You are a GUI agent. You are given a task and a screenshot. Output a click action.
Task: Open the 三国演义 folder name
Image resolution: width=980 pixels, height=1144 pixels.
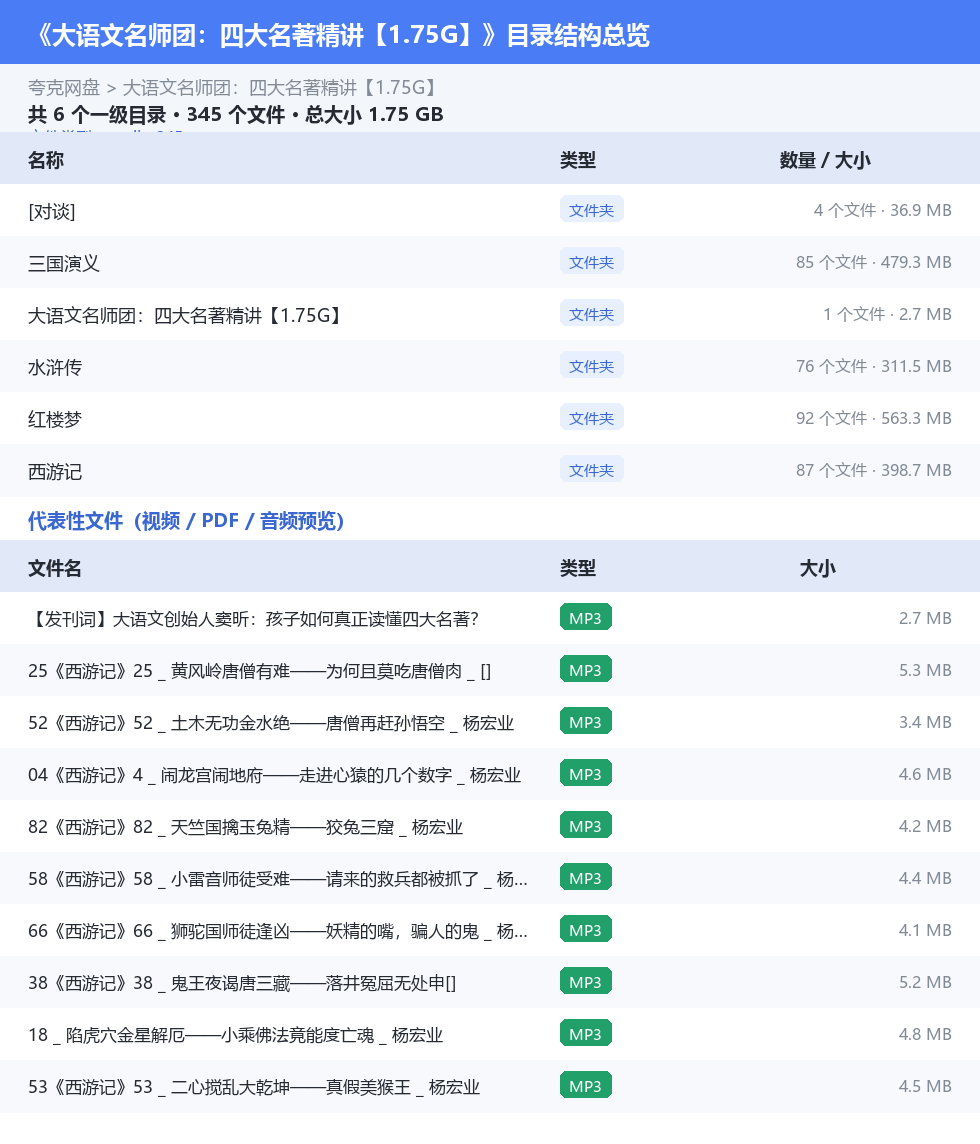(x=63, y=263)
